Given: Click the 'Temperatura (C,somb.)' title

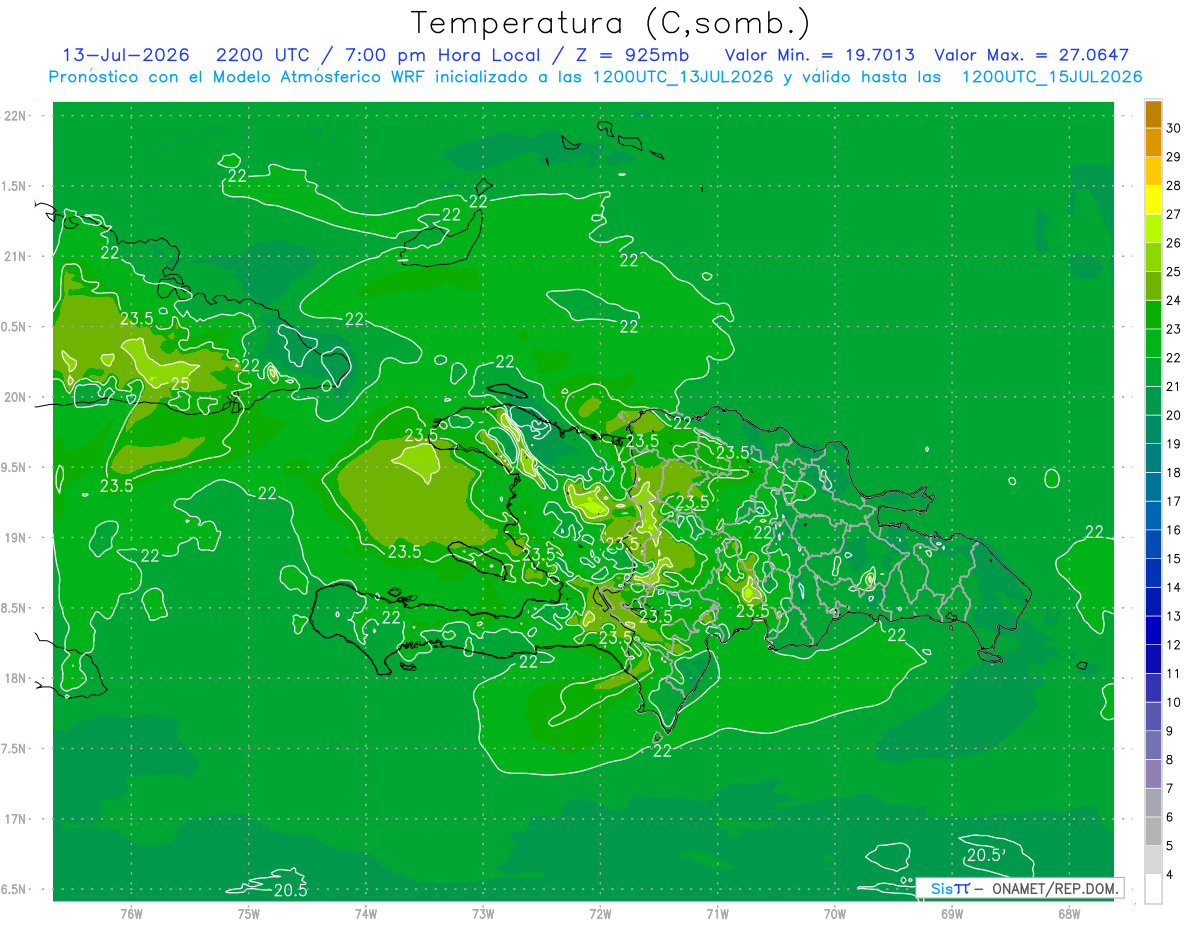Looking at the screenshot, I should 611,22.
